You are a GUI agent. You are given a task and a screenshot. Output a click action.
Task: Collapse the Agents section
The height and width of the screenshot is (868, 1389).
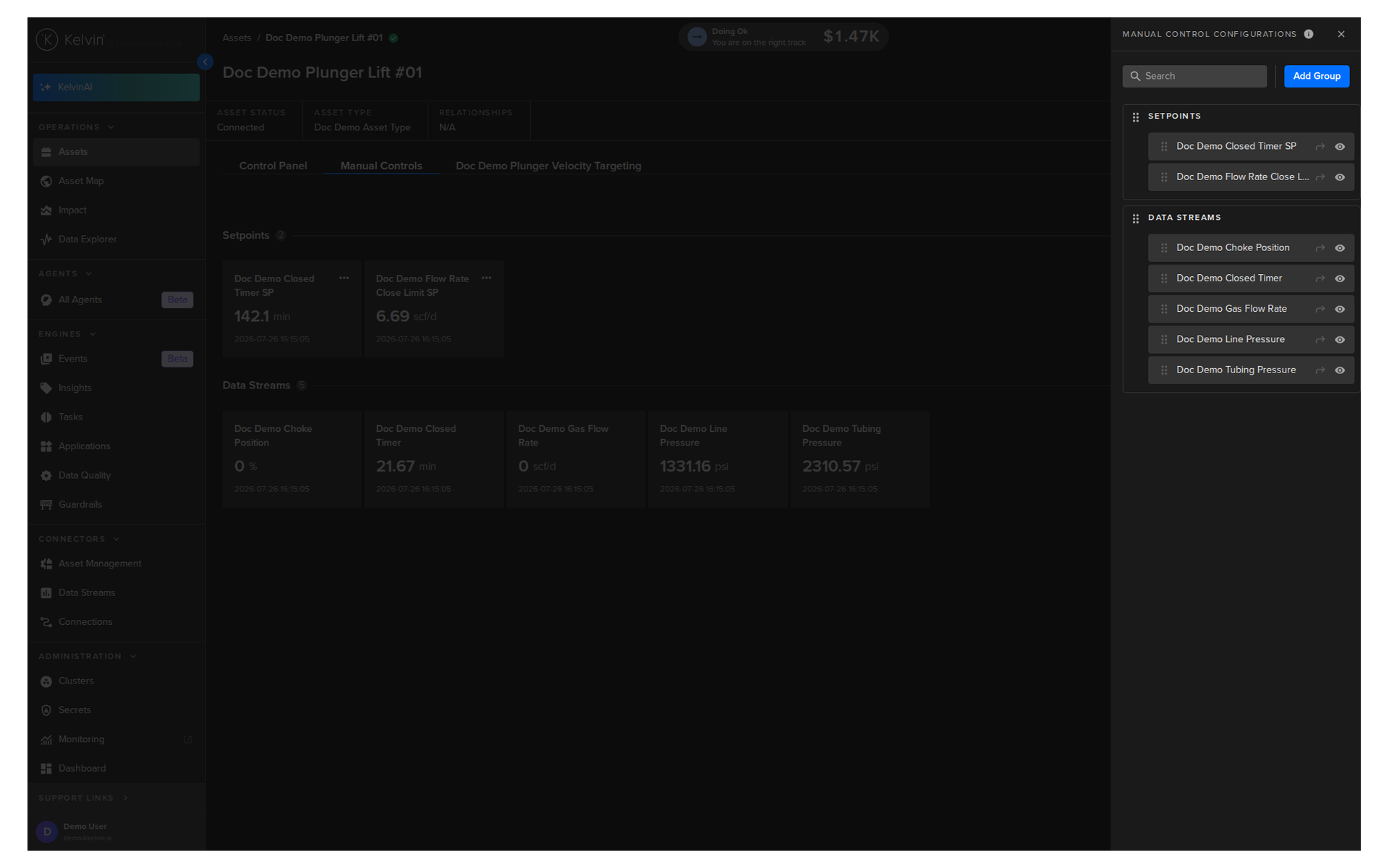click(65, 274)
